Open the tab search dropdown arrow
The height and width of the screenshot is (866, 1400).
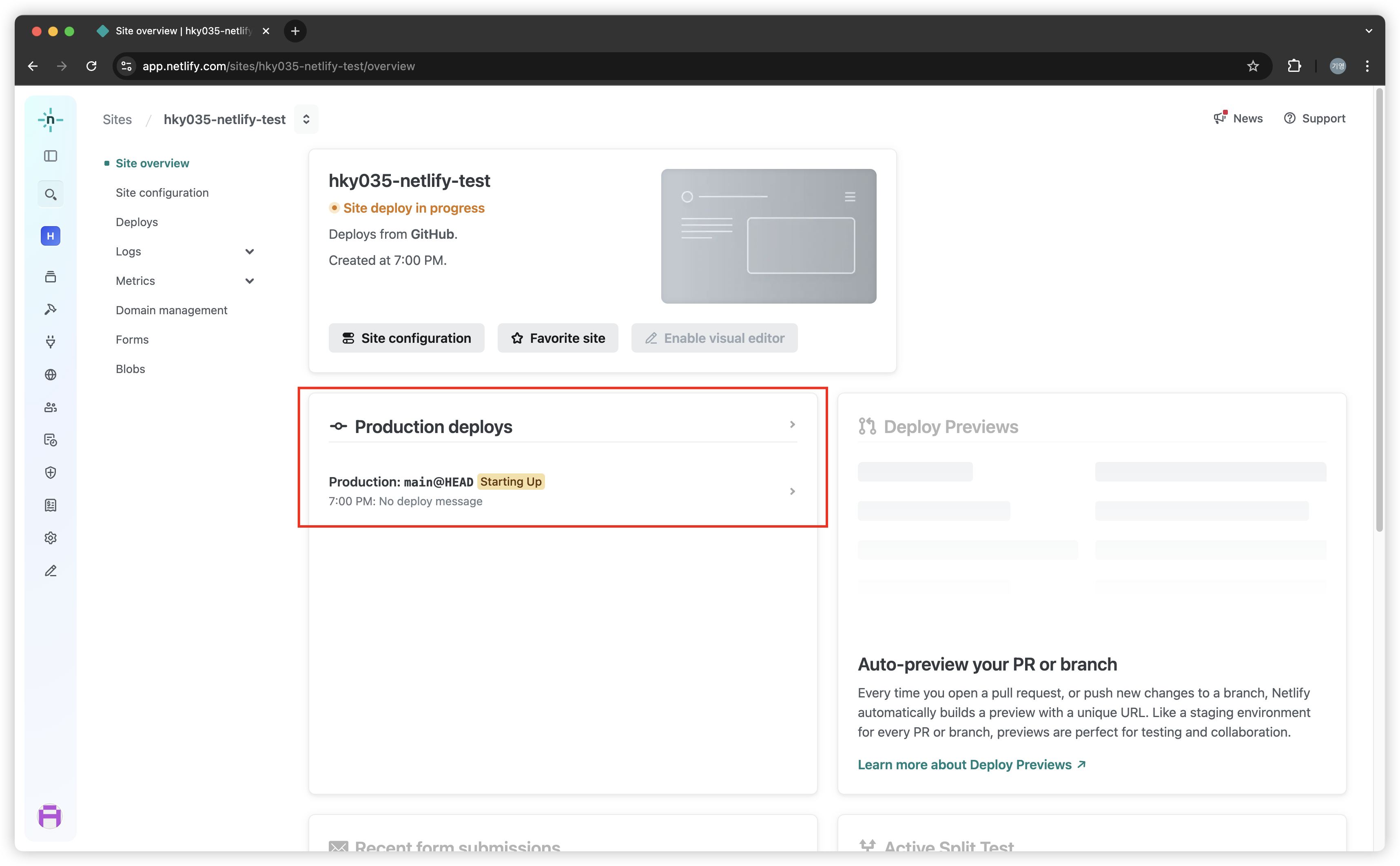(1369, 31)
